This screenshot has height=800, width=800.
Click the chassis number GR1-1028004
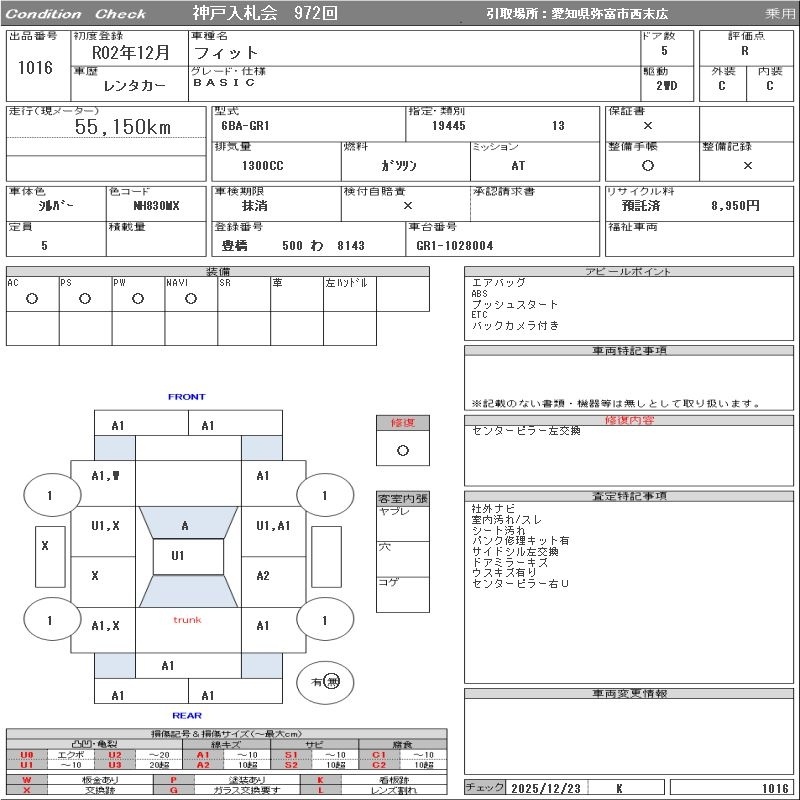pyautogui.click(x=455, y=245)
